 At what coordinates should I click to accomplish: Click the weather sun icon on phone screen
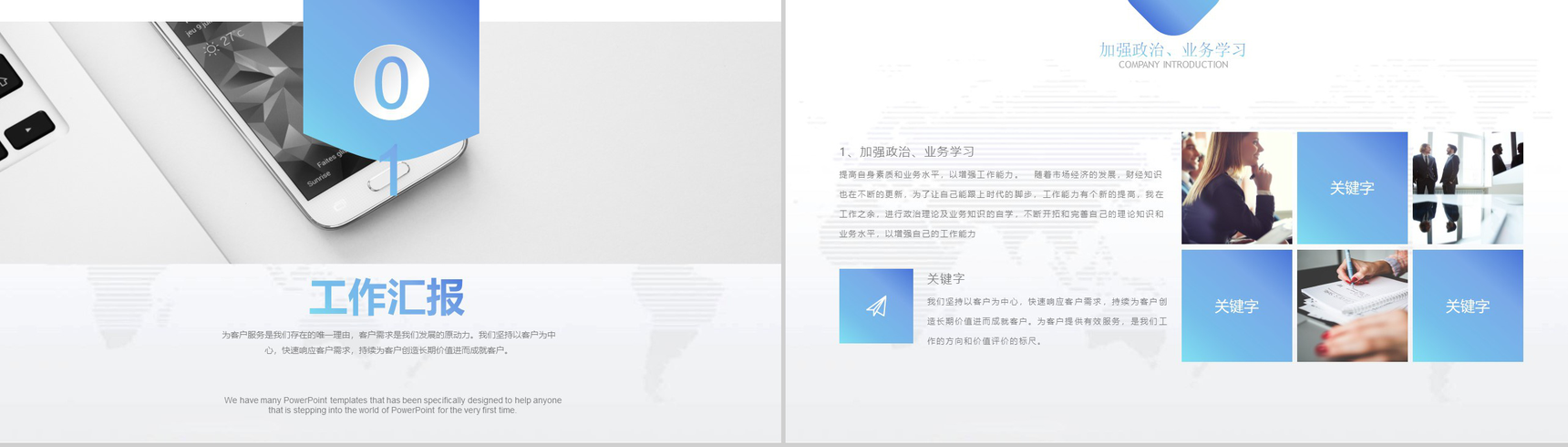pos(211,47)
